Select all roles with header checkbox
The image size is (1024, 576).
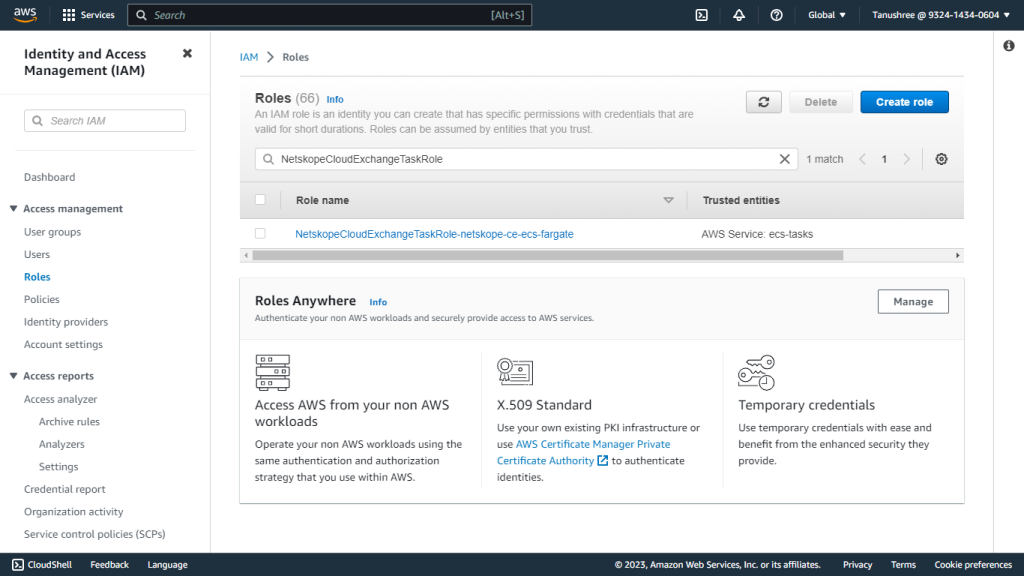pyautogui.click(x=260, y=200)
